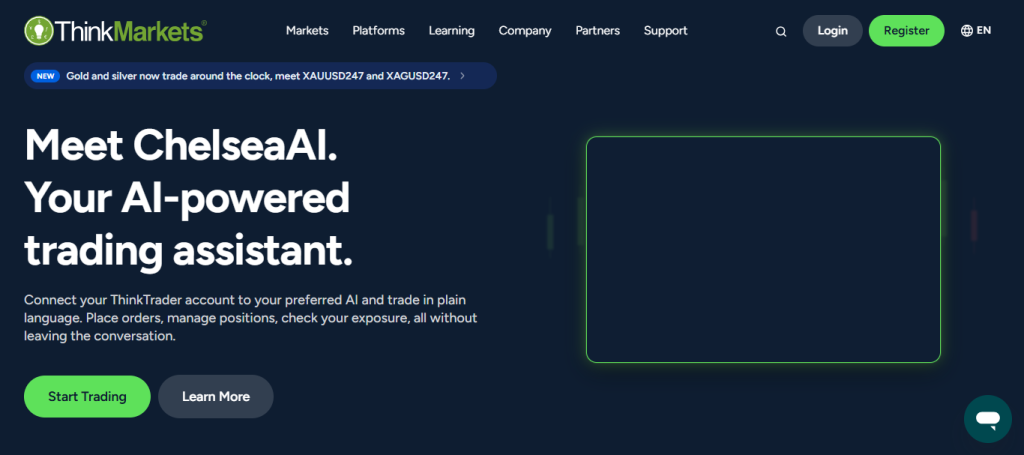Open the search magnifier icon
The height and width of the screenshot is (455, 1024).
[x=781, y=31]
